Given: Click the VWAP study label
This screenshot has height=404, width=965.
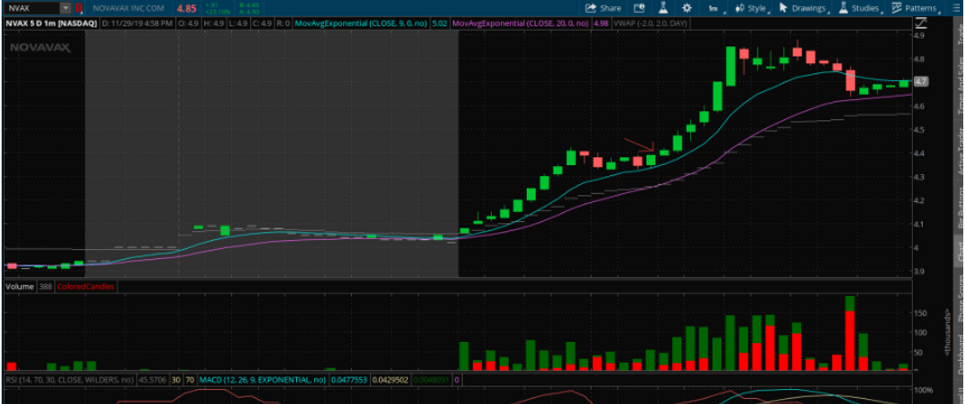Looking at the screenshot, I should pyautogui.click(x=651, y=24).
